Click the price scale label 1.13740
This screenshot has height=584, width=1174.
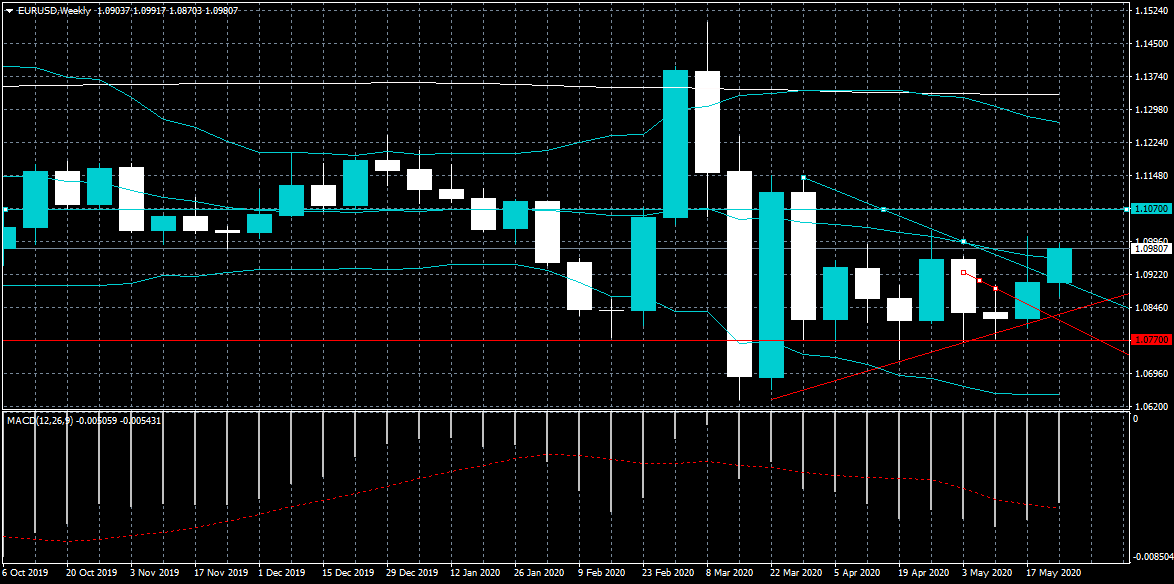(1152, 76)
